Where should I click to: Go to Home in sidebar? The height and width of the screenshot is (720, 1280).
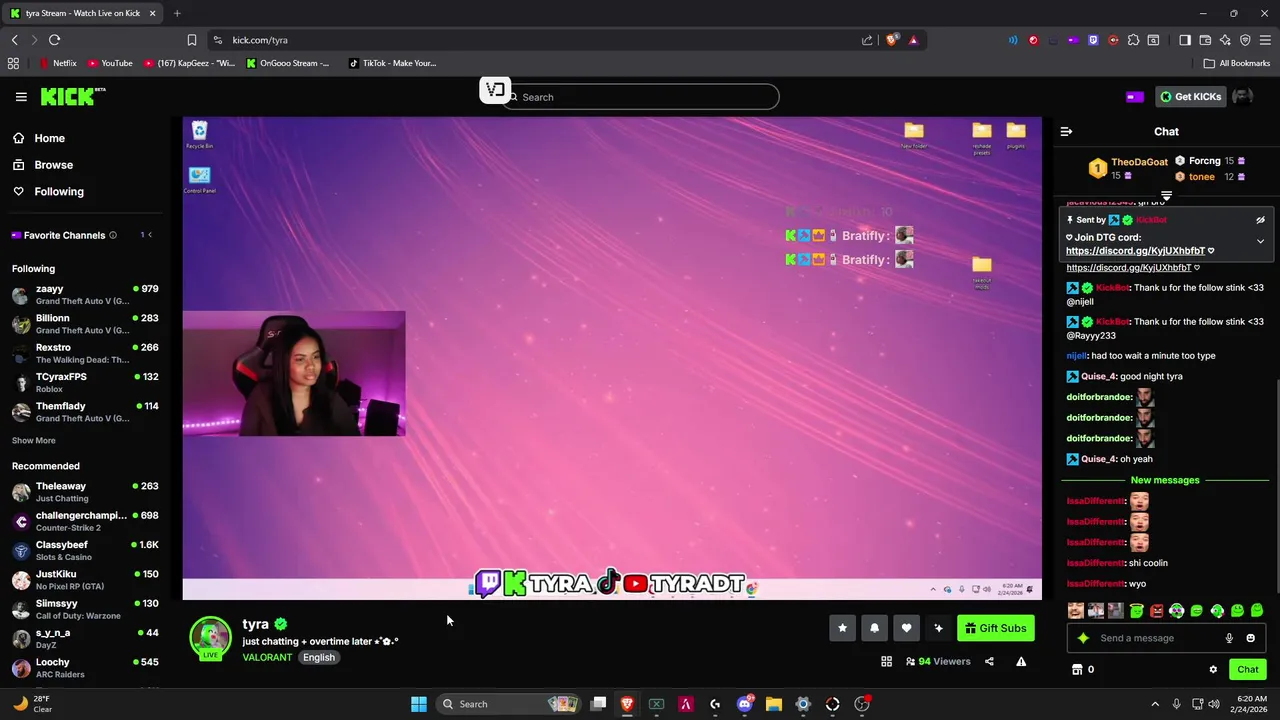[x=49, y=138]
